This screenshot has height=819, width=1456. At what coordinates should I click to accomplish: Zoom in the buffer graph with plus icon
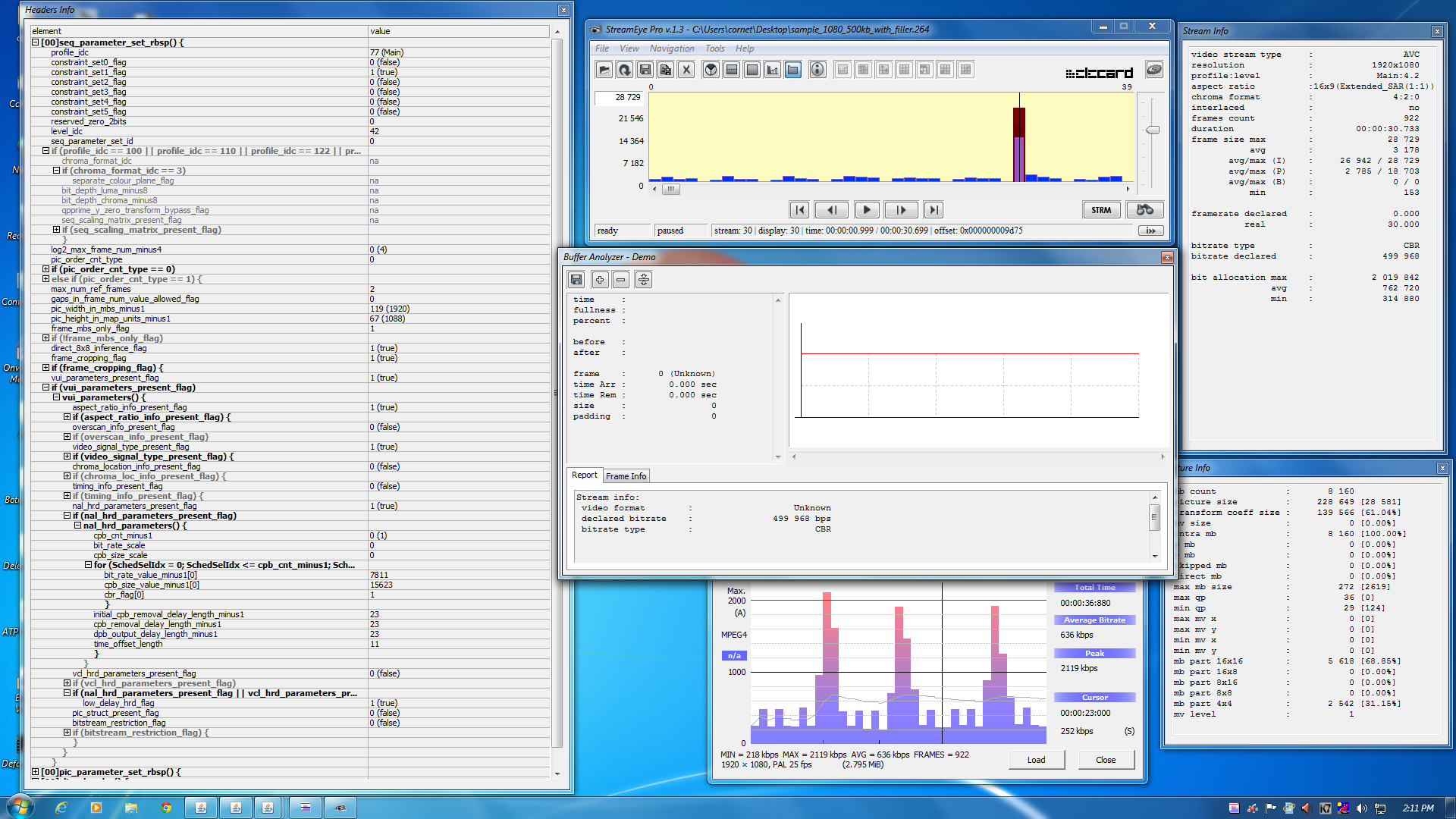point(600,280)
